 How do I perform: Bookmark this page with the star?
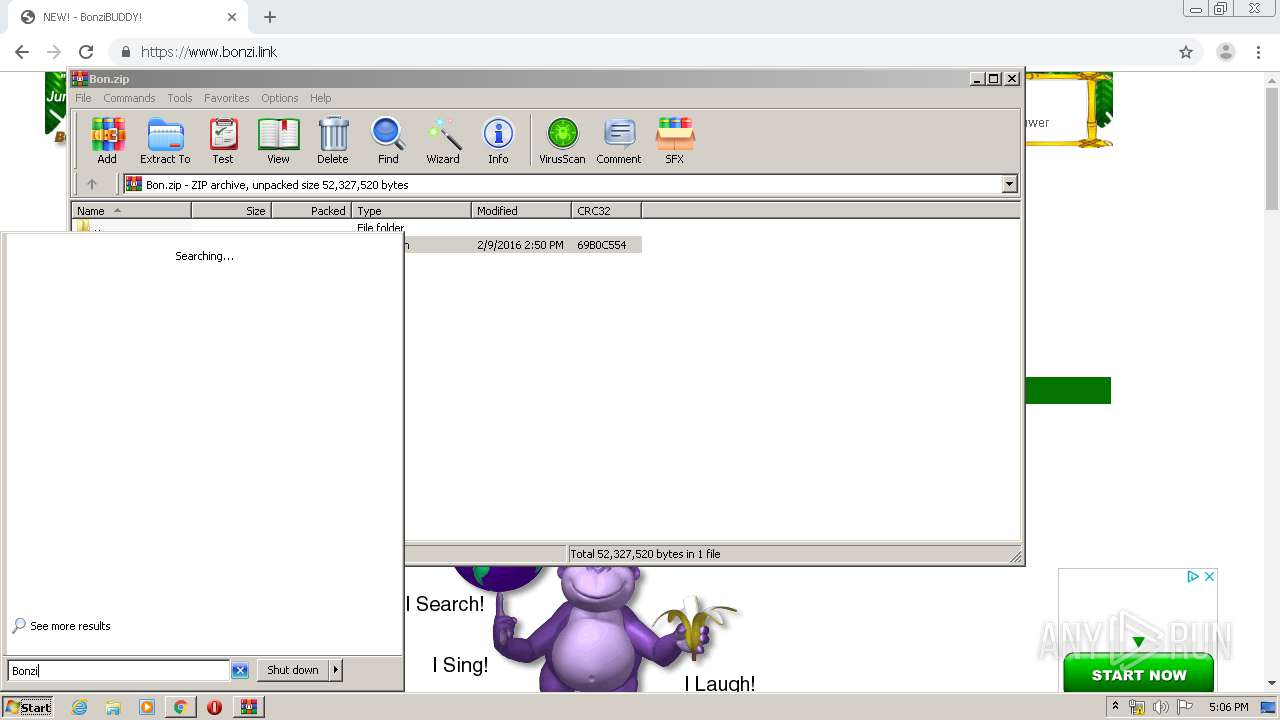(1186, 52)
